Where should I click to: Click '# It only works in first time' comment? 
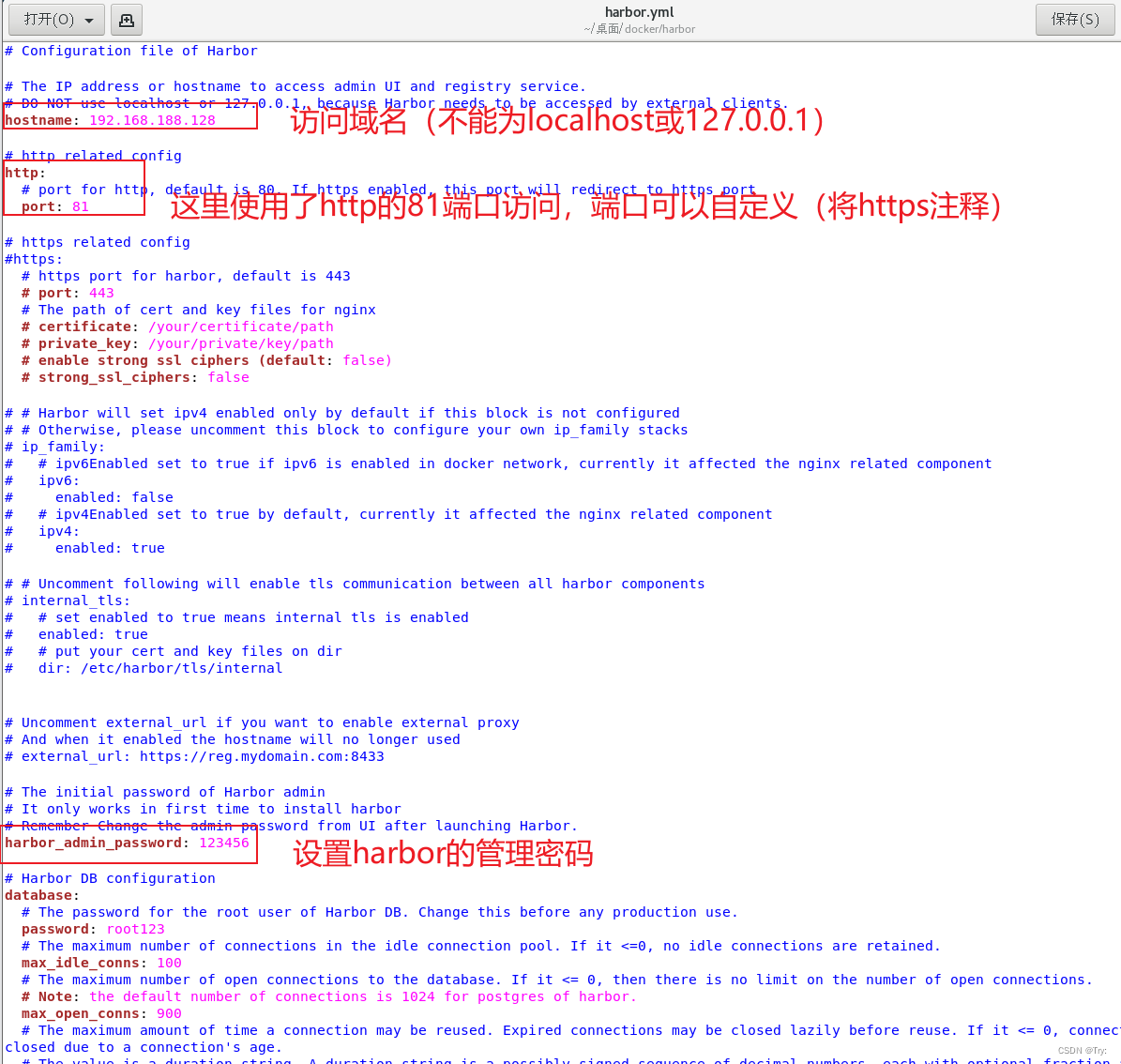tap(203, 810)
